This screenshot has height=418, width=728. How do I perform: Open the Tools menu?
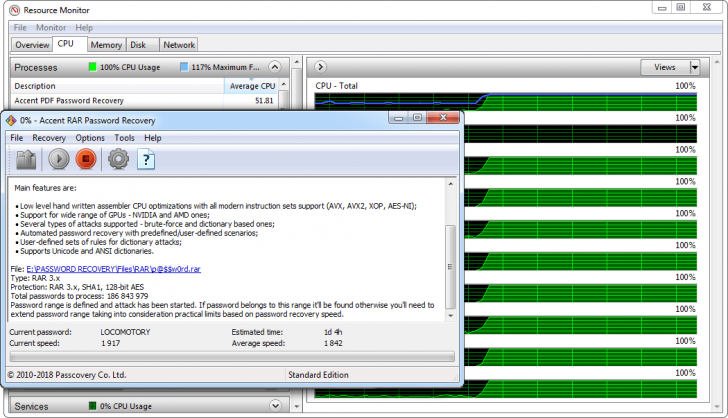(124, 138)
